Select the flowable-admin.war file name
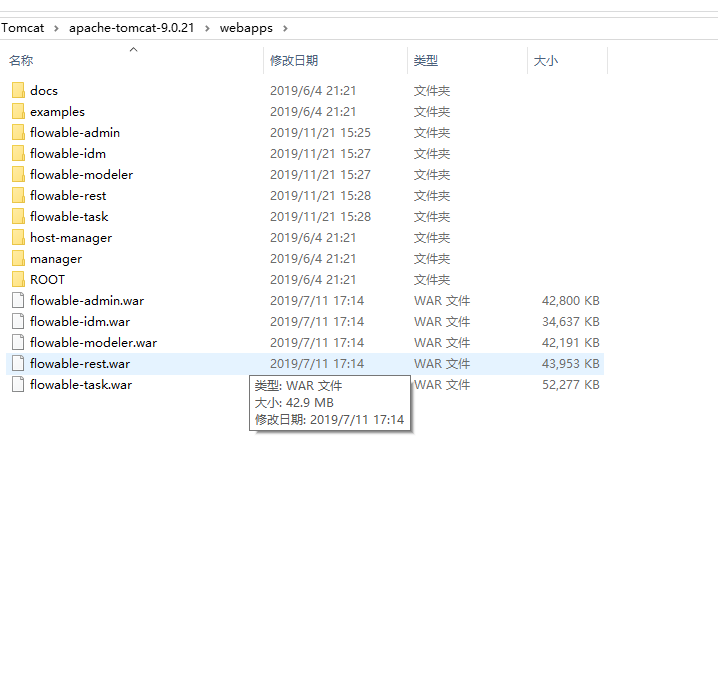This screenshot has height=696, width=718. pos(87,301)
